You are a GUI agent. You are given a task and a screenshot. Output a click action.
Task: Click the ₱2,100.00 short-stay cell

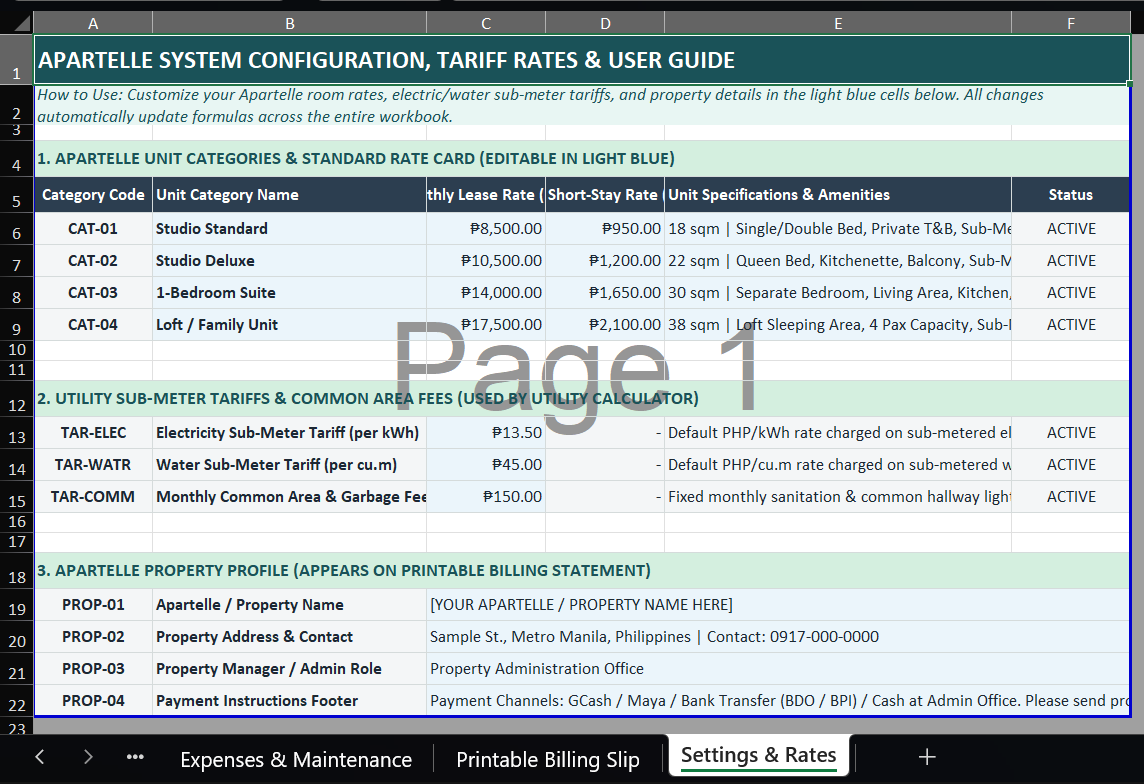tap(605, 325)
